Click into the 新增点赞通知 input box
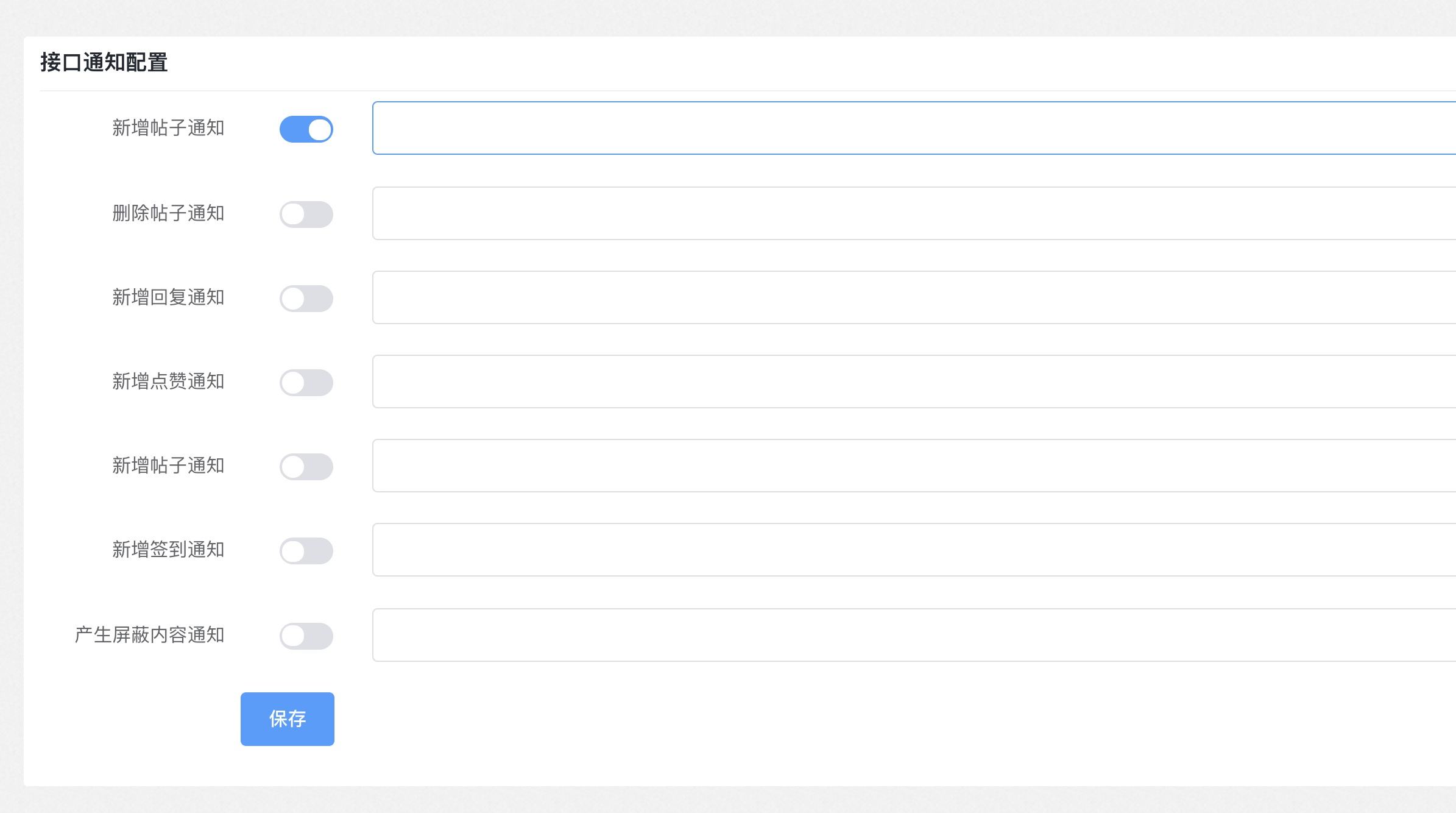1456x813 pixels. (914, 382)
